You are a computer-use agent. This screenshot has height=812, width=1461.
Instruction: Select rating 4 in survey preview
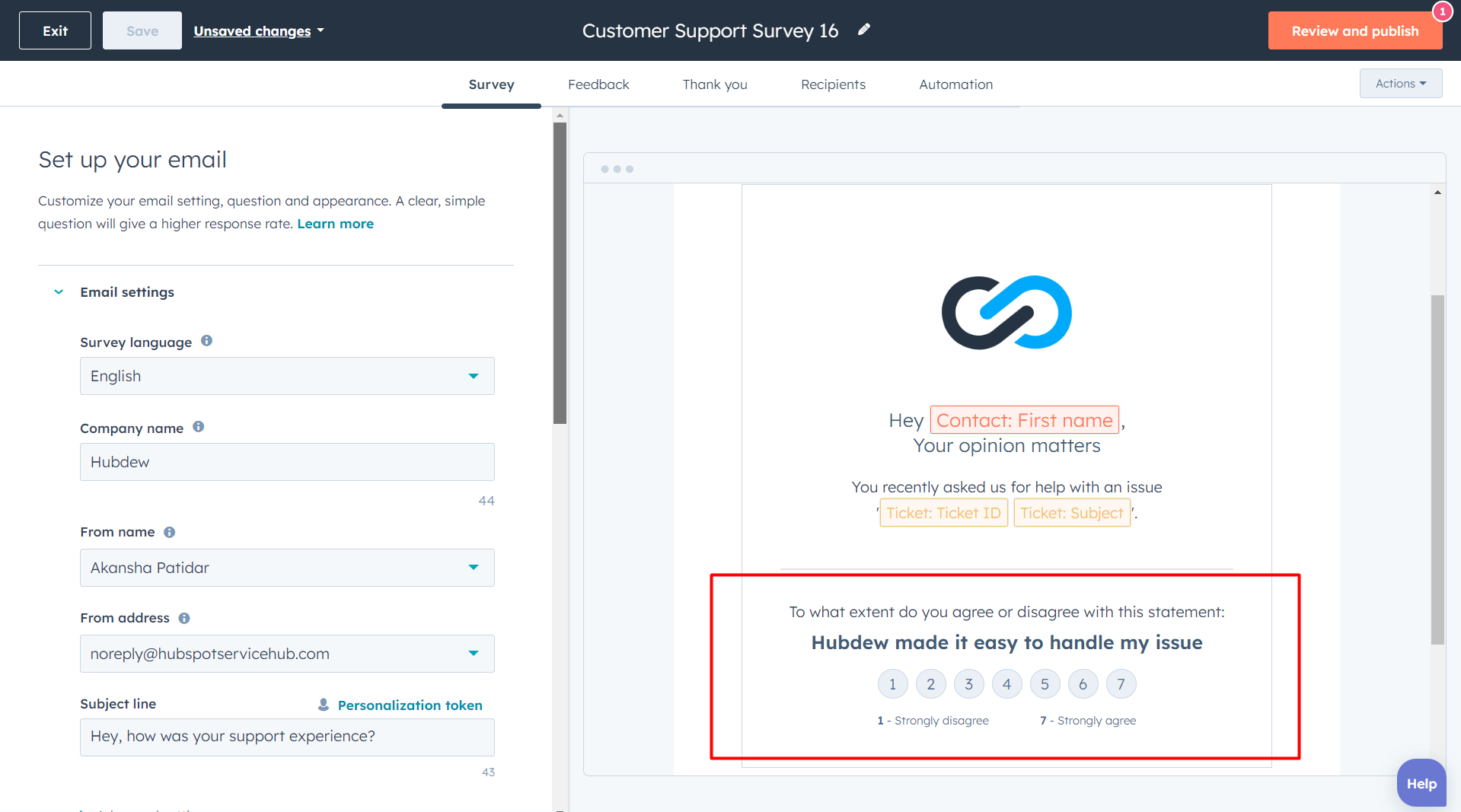point(1006,684)
